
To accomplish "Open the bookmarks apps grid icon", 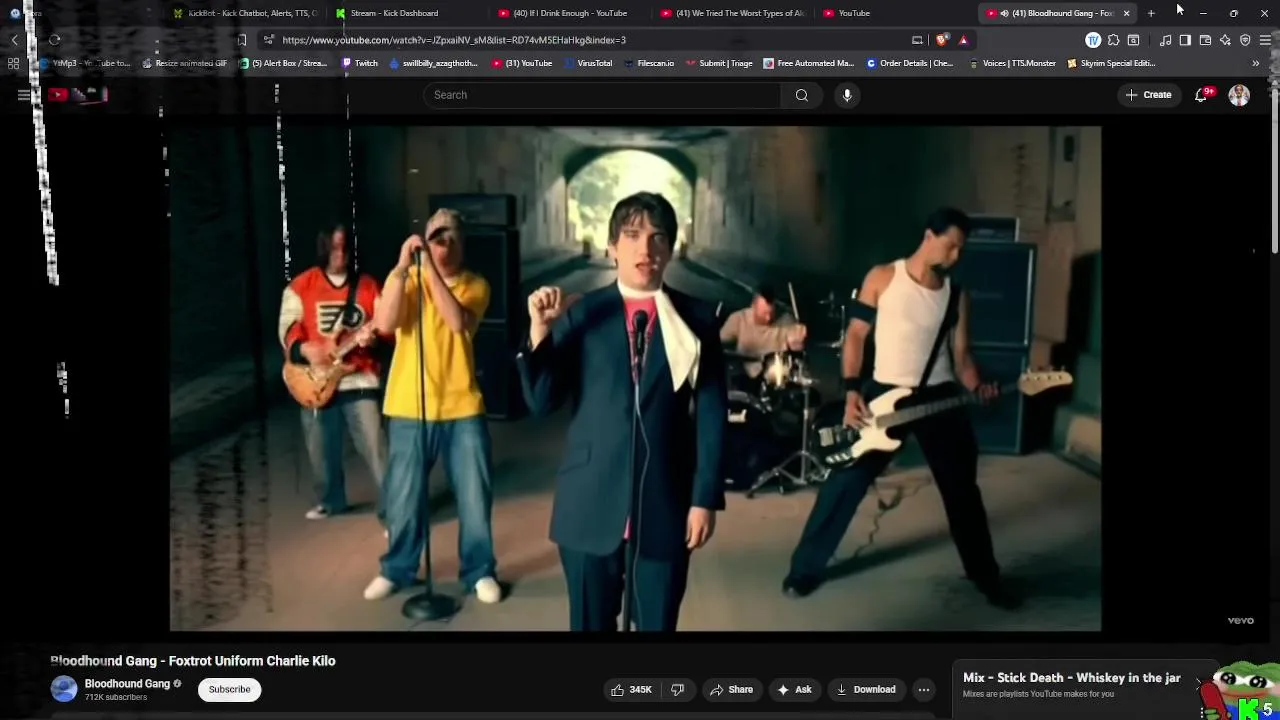I will 13,63.
